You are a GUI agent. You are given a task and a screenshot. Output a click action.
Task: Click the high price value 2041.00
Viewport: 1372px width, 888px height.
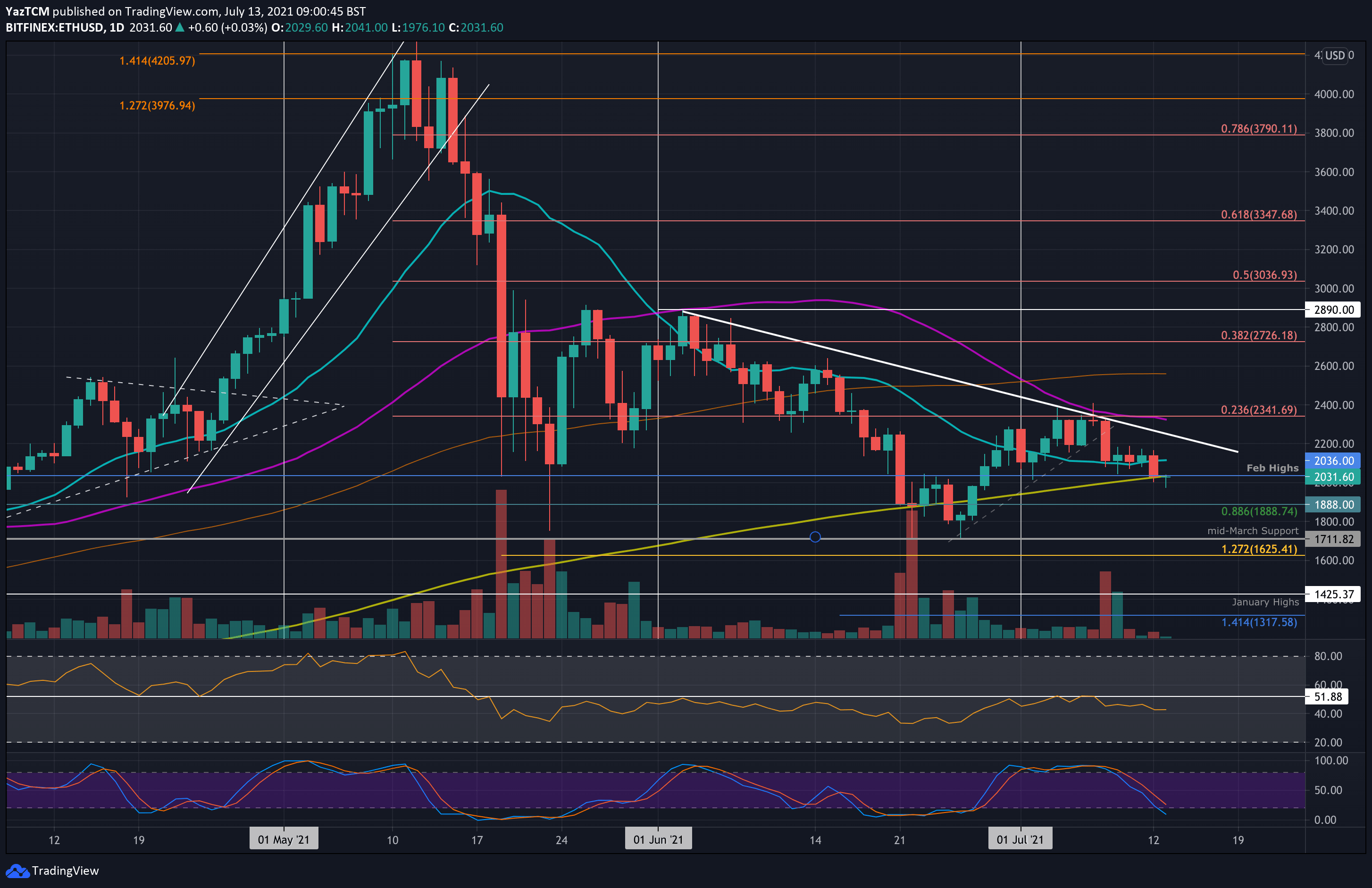pos(366,28)
